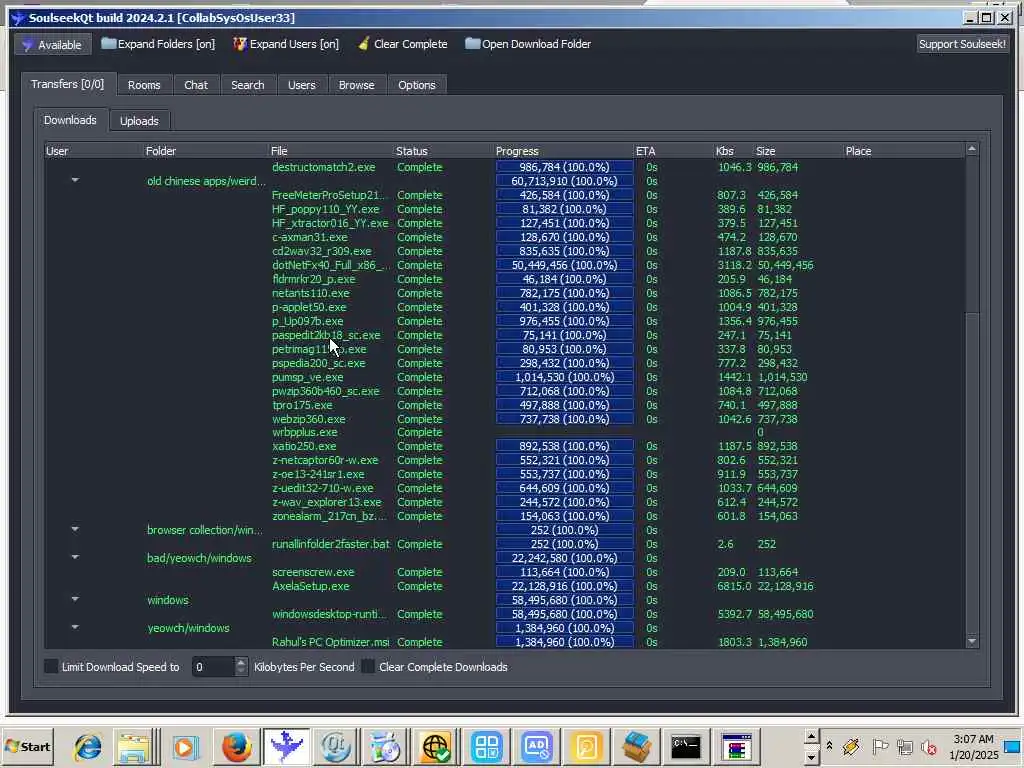Click progress bar of AxelaSetup.exe
1024x768 pixels.
click(564, 586)
